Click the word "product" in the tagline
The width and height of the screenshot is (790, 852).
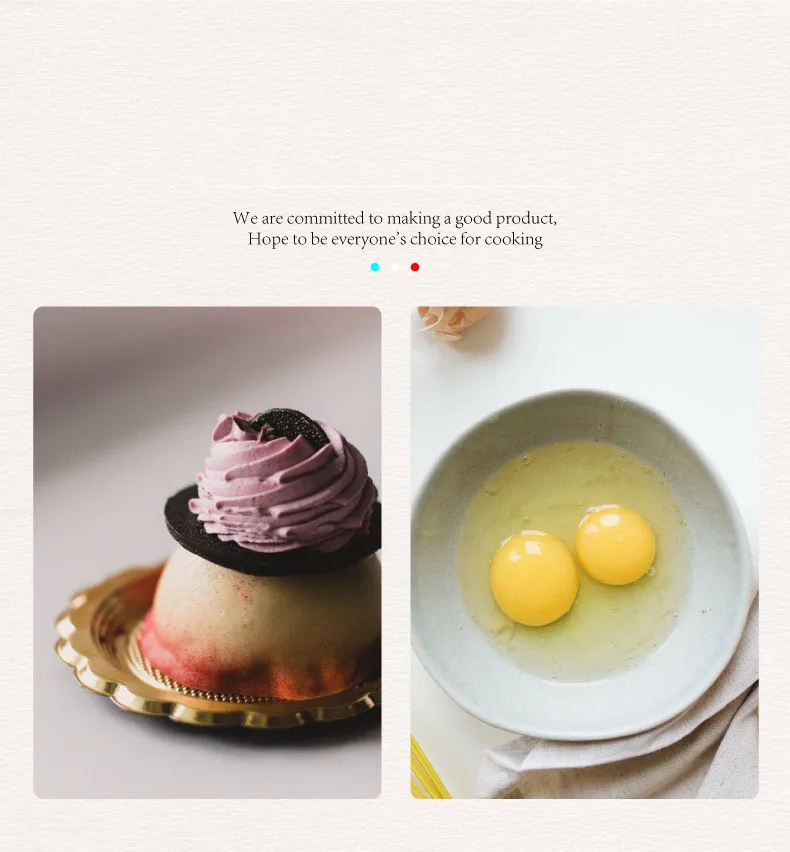(524, 219)
